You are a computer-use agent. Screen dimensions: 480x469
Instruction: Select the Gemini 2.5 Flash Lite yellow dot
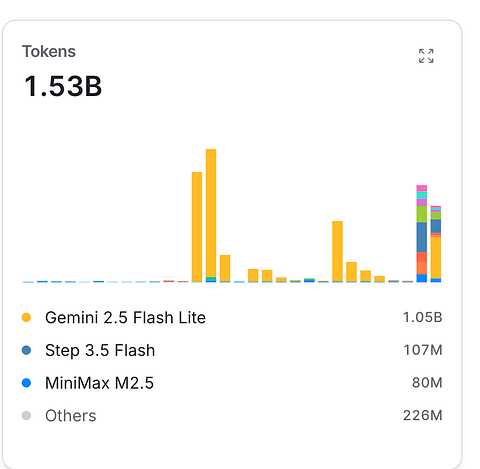(x=26, y=317)
